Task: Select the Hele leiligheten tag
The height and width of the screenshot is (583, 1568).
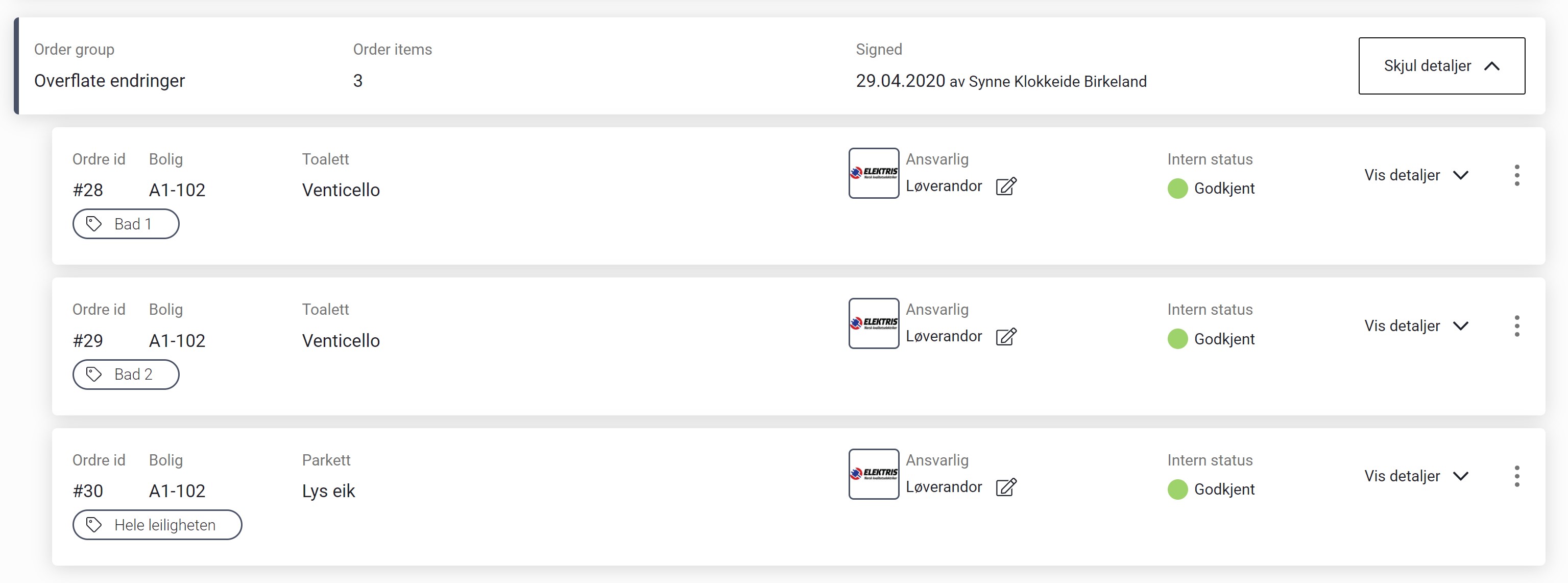Action: 157,525
